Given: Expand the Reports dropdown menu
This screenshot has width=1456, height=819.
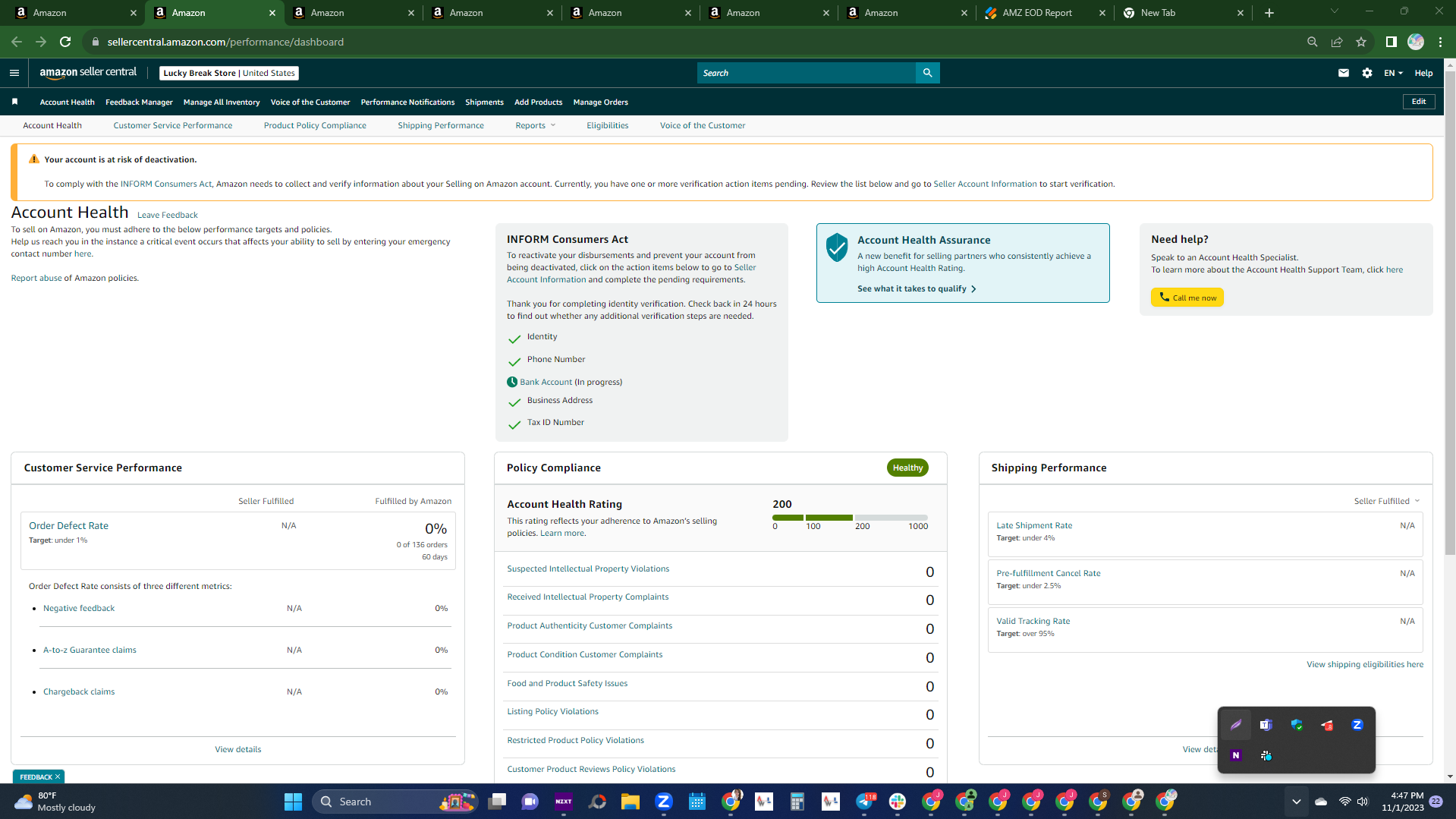Looking at the screenshot, I should 536,125.
